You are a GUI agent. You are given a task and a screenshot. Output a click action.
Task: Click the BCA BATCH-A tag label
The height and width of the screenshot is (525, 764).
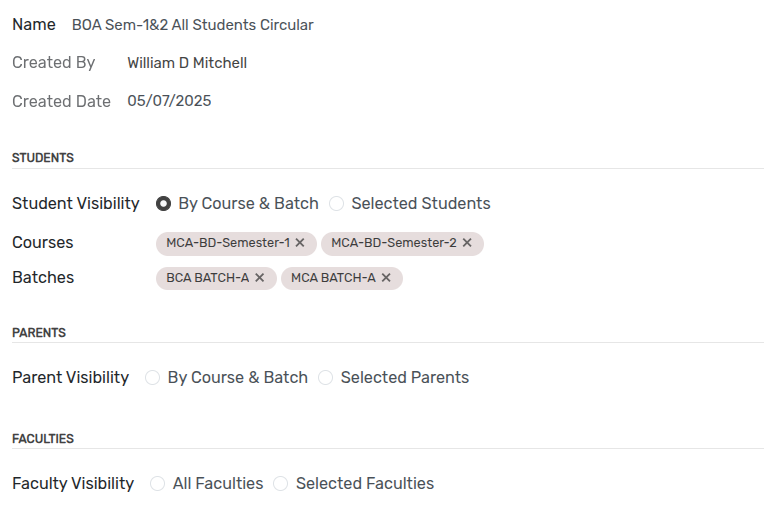coord(208,278)
